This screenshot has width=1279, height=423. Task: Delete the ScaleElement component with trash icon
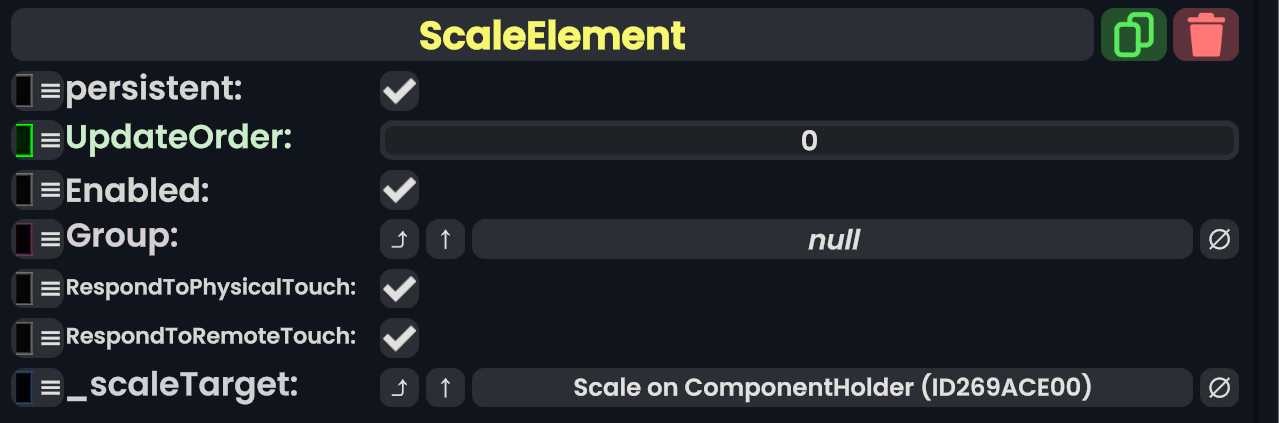click(1206, 35)
